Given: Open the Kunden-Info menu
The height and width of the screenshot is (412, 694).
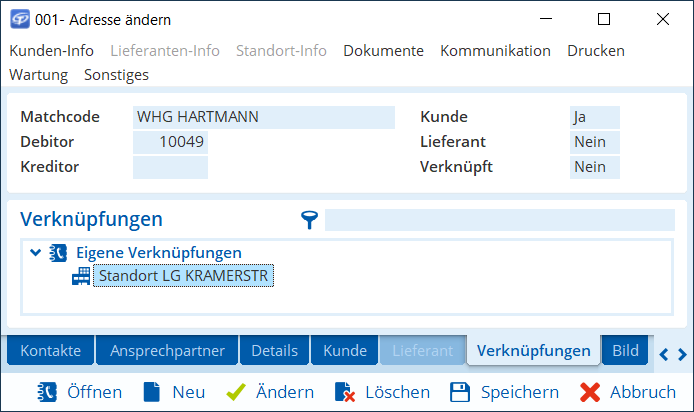Looking at the screenshot, I should [51, 51].
